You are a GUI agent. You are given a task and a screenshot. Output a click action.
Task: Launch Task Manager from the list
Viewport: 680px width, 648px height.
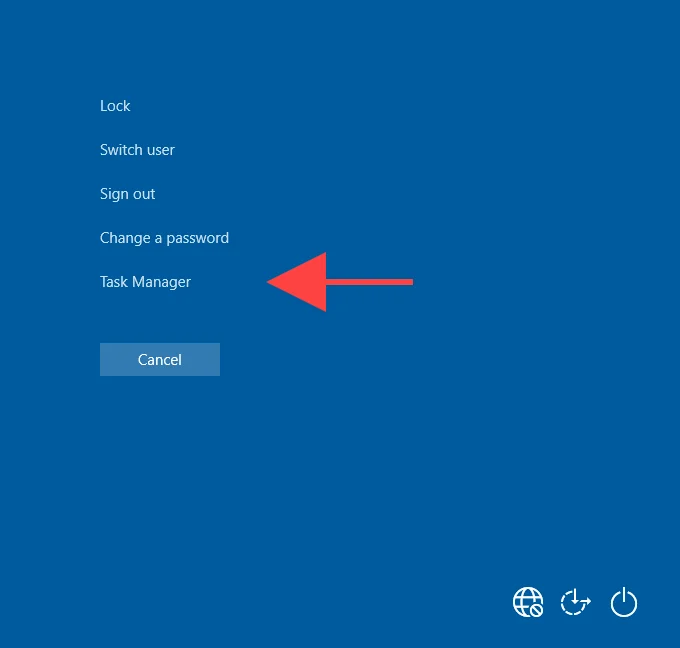pos(145,282)
